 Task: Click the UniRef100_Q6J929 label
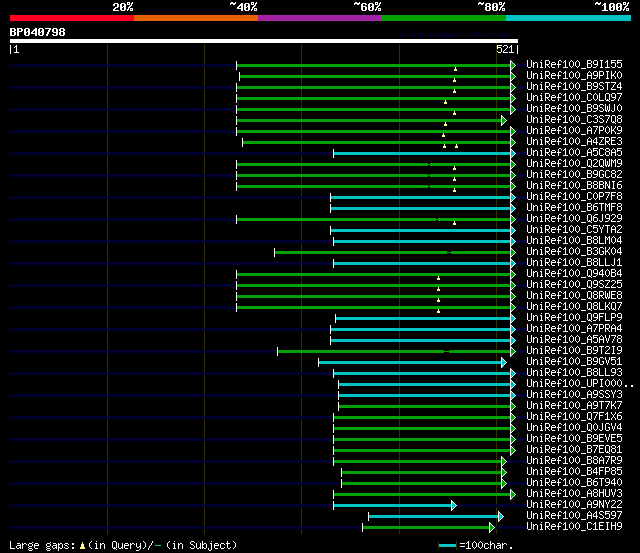pyautogui.click(x=574, y=219)
